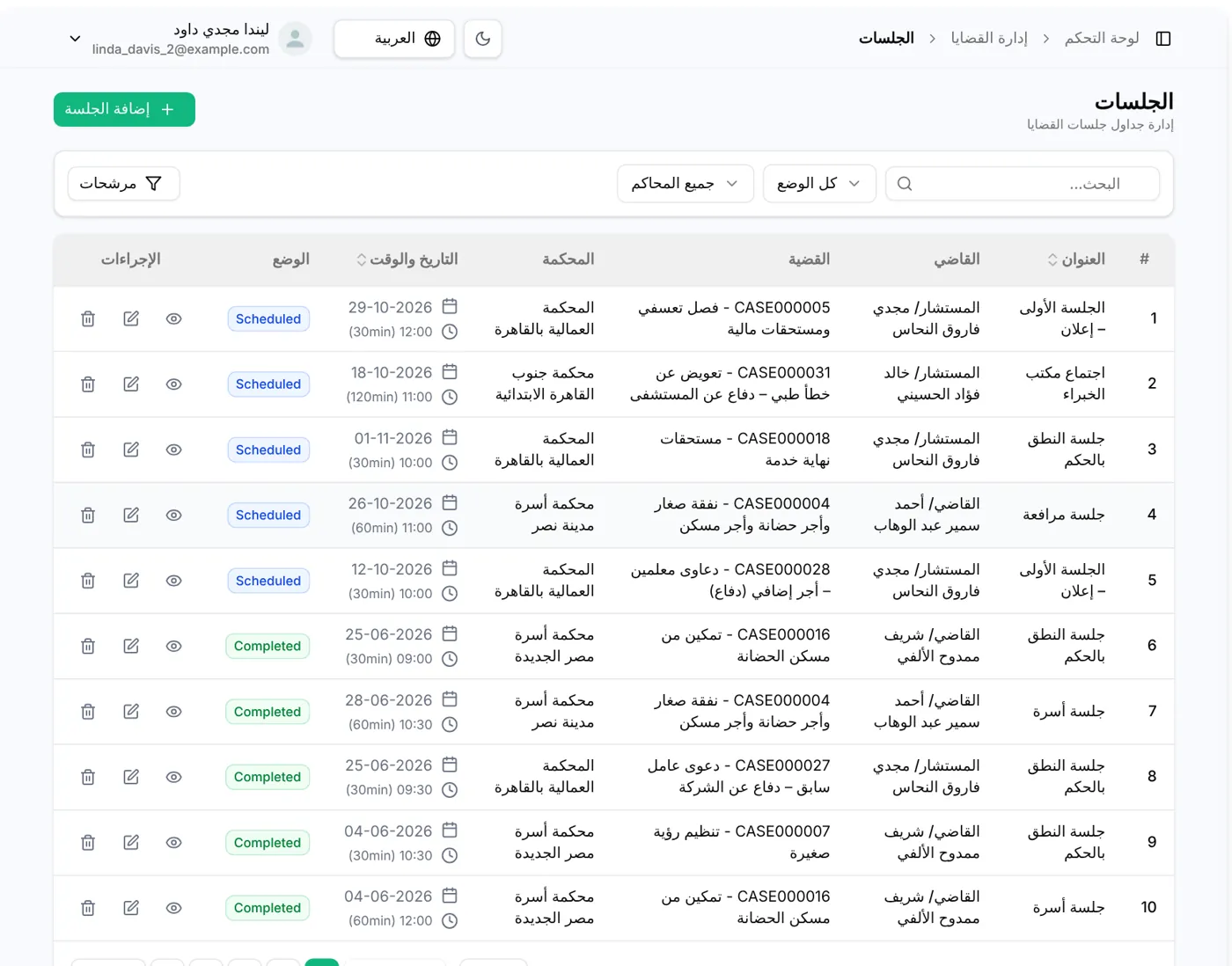Viewport: 1232px width, 966px height.
Task: Click the CASE000027 case cell
Action: click(739, 777)
